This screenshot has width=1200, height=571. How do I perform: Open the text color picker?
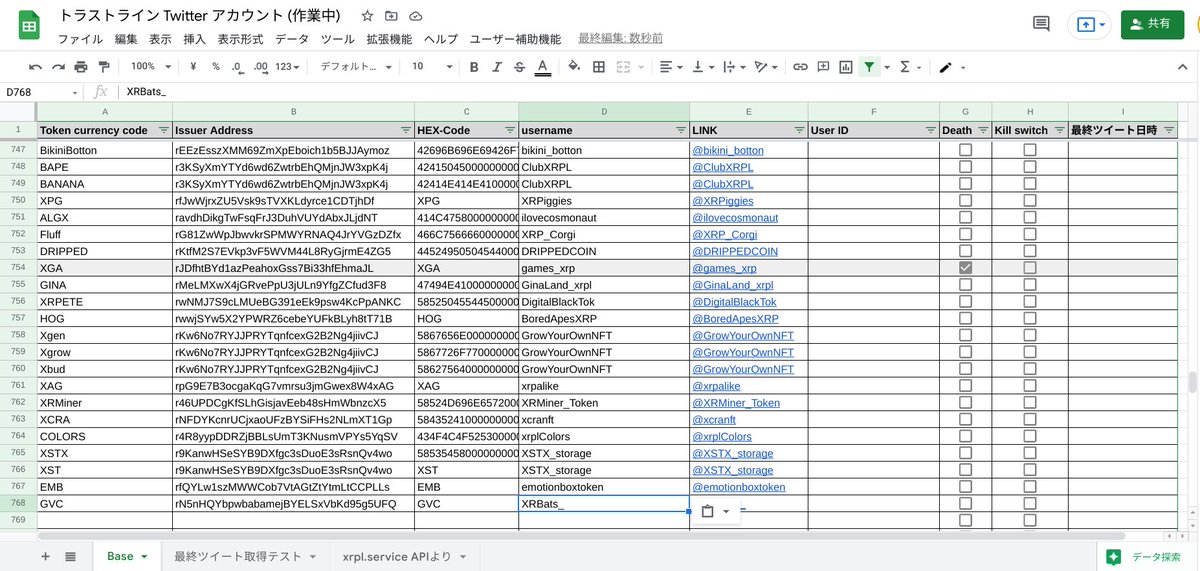click(542, 67)
